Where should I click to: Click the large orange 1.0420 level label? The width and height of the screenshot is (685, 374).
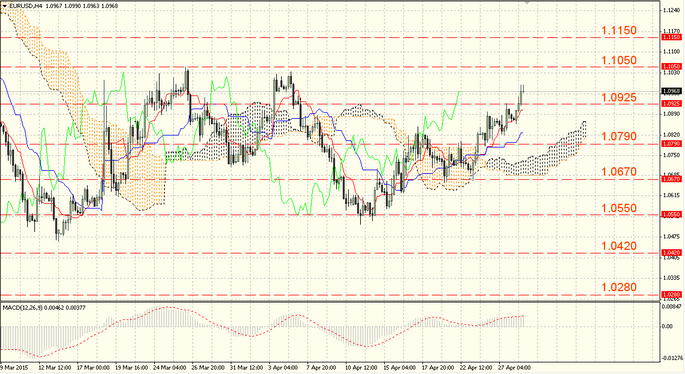coord(619,246)
